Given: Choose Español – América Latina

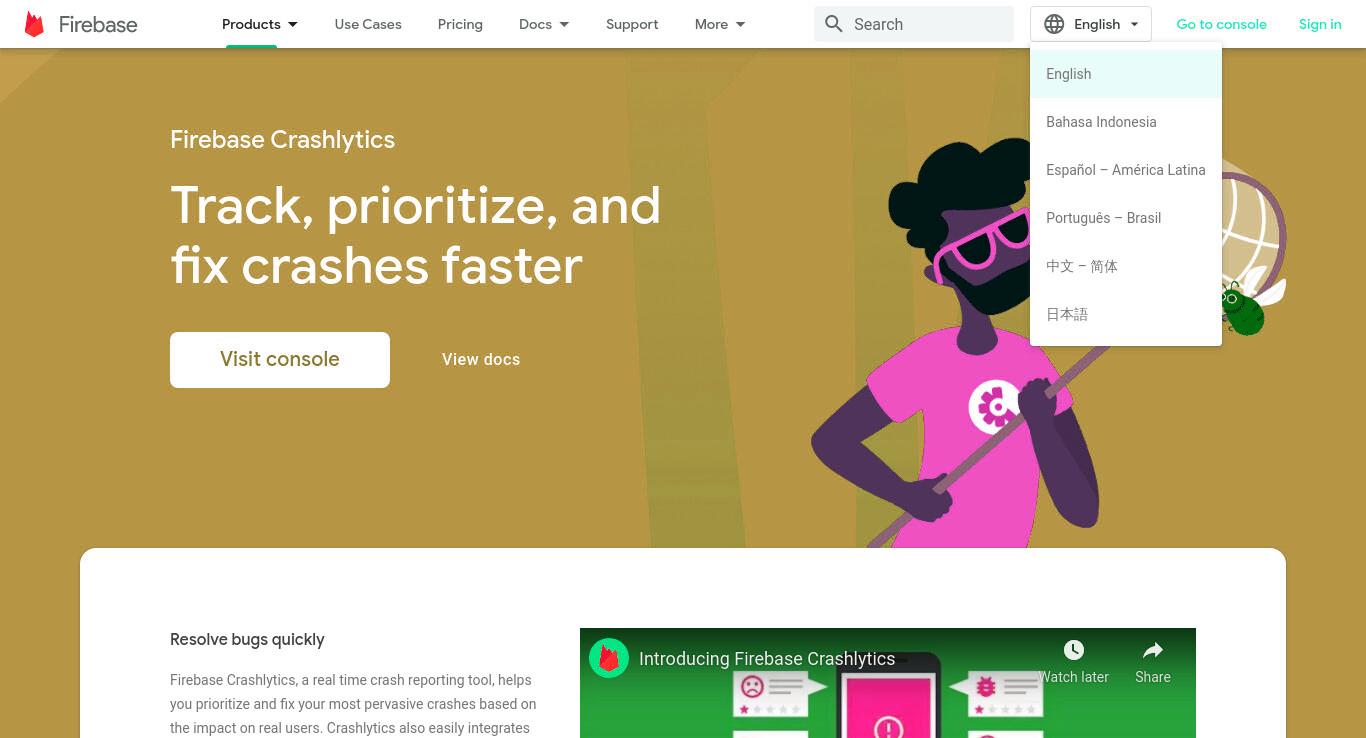Looking at the screenshot, I should (x=1126, y=170).
